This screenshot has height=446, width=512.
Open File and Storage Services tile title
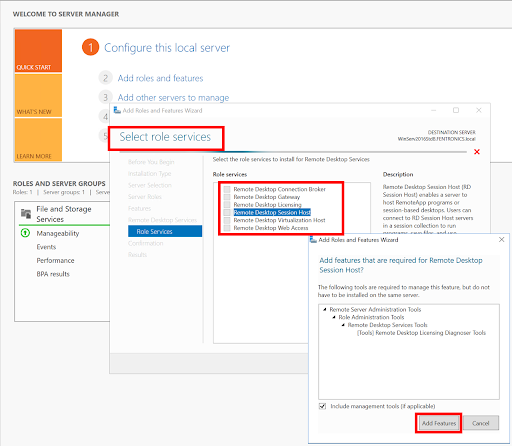[64, 214]
